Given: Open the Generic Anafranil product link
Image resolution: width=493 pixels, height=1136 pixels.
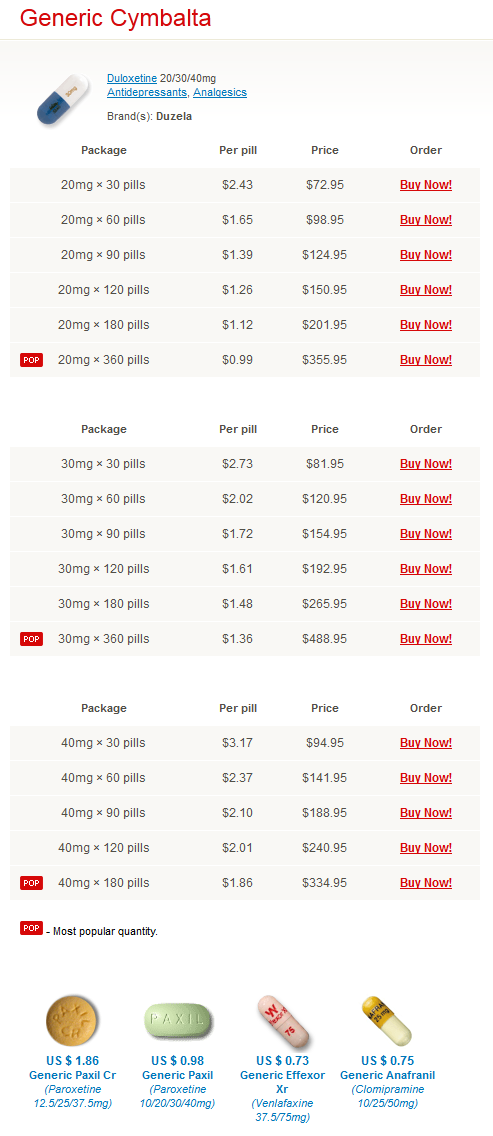Looking at the screenshot, I should click(387, 1075).
